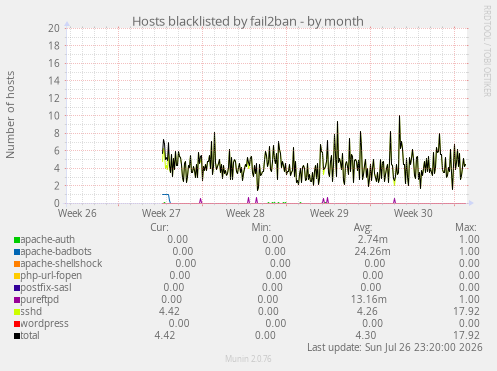
Task: Click the green apache-auth legend swatch
Action: (x=17, y=240)
